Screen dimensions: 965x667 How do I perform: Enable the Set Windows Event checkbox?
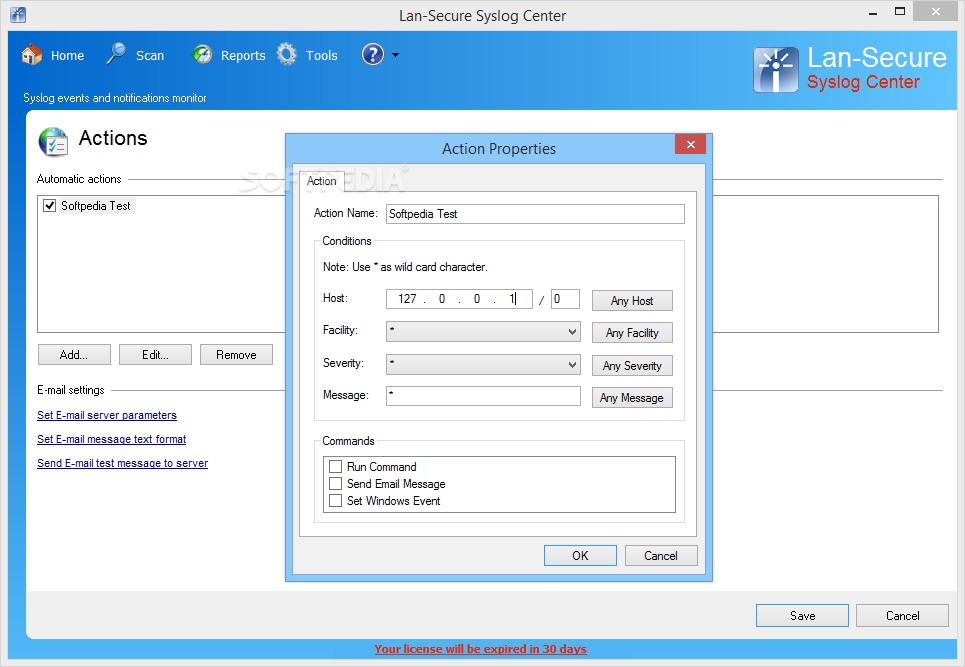(x=335, y=501)
